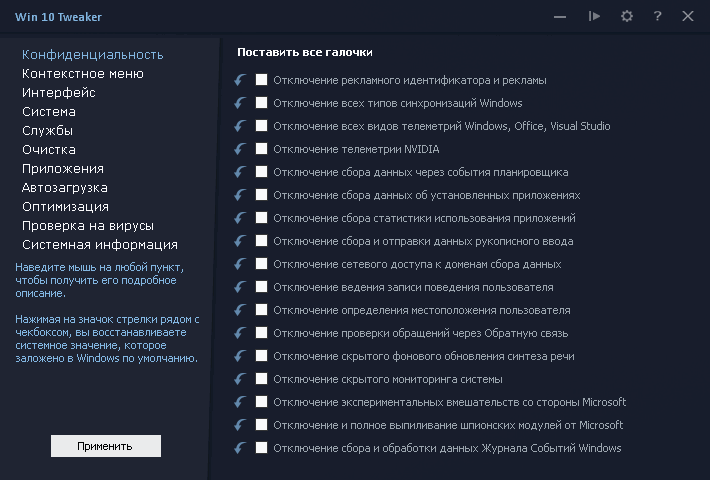
Task: Click restore arrow next to Windows sync option
Action: click(x=240, y=103)
